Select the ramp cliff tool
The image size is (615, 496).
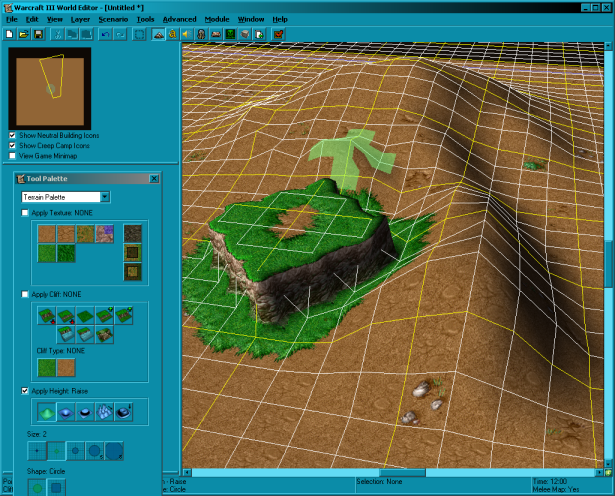coord(104,335)
